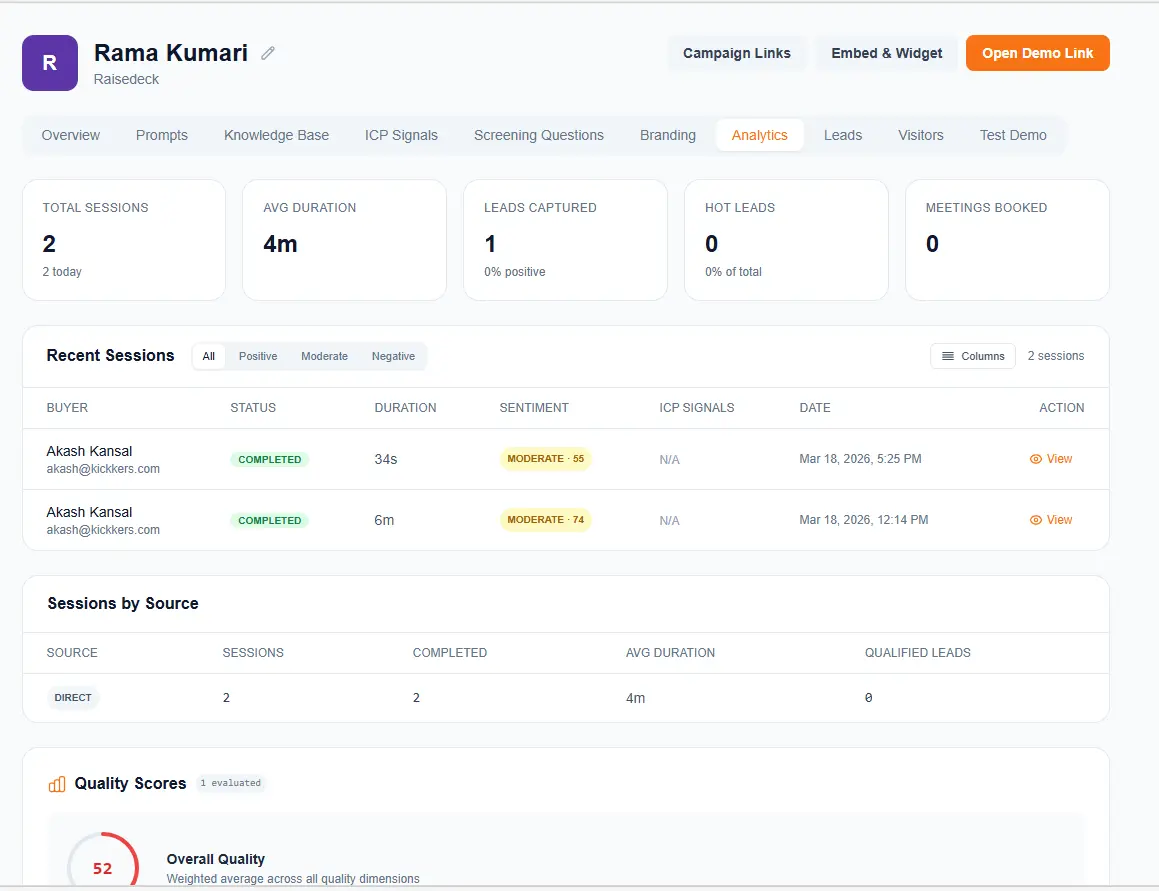
Task: Open the Screening Questions tab
Action: (x=539, y=135)
